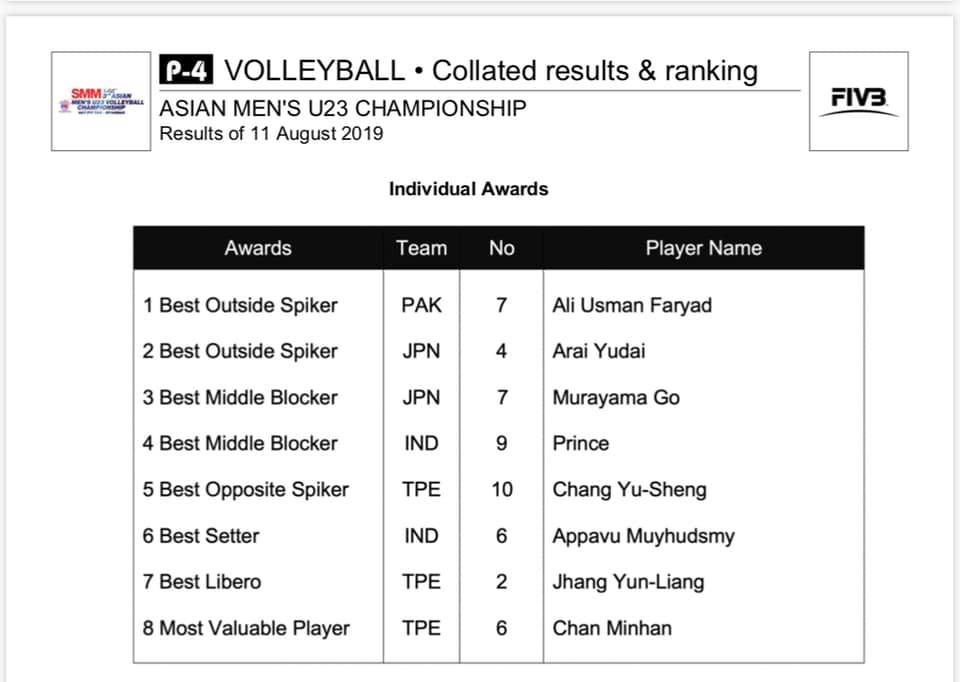
Task: Click the Asian Men's U23 Championship title
Action: tap(343, 108)
